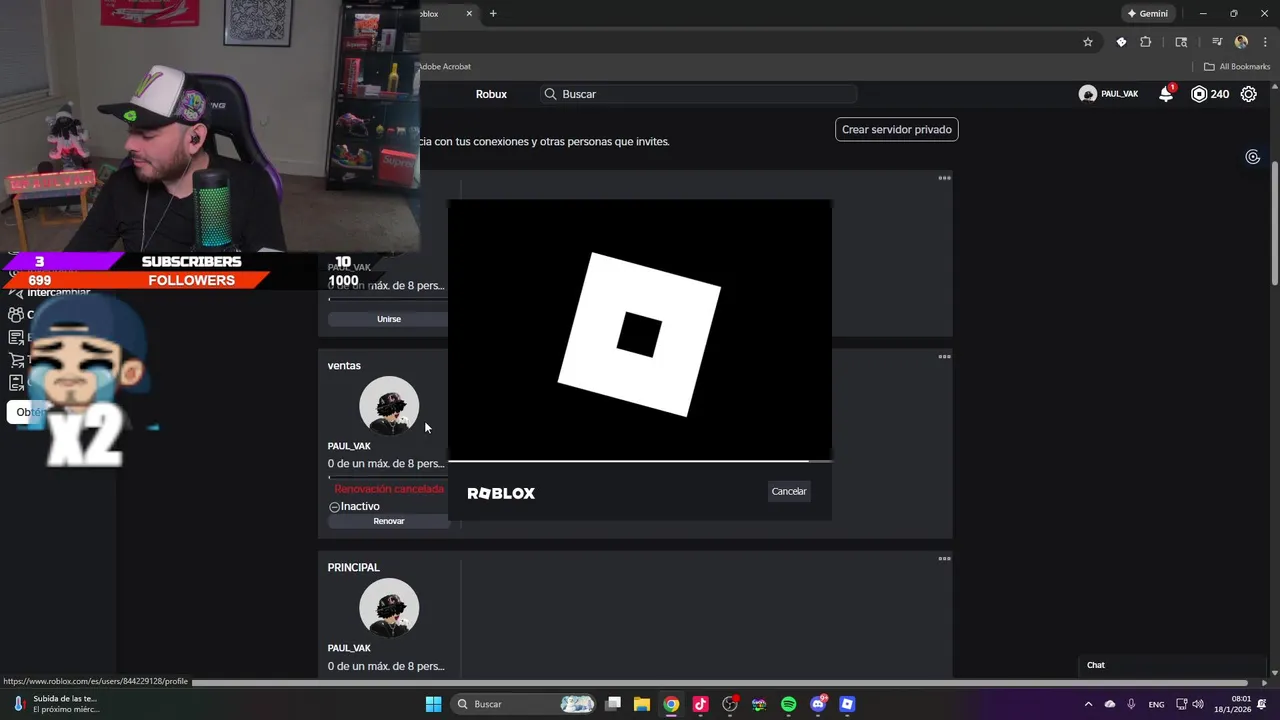Open Discord from taskbar
Screen dimensions: 1280x720
point(818,704)
